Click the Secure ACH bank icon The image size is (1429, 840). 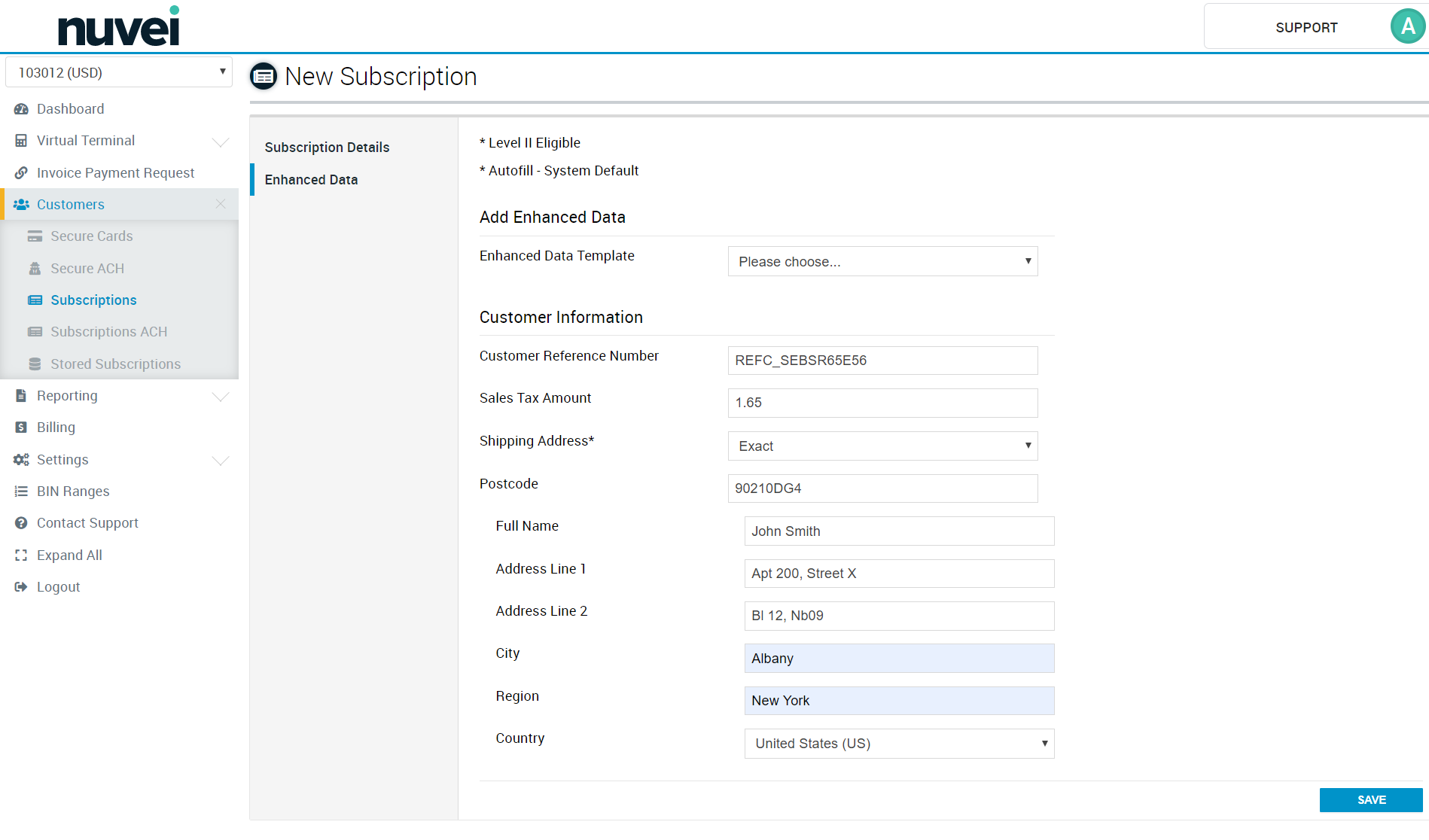(35, 269)
